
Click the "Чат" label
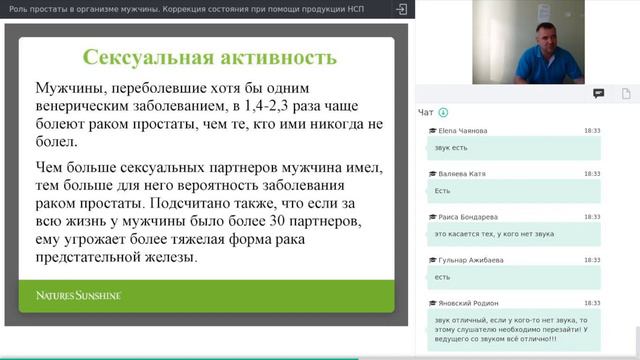point(425,113)
